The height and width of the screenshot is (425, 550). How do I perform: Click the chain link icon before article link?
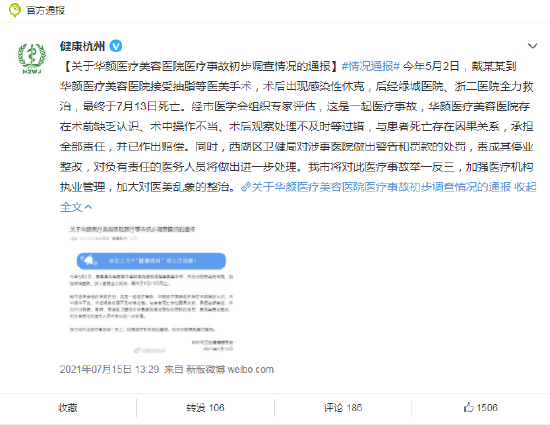coord(246,187)
